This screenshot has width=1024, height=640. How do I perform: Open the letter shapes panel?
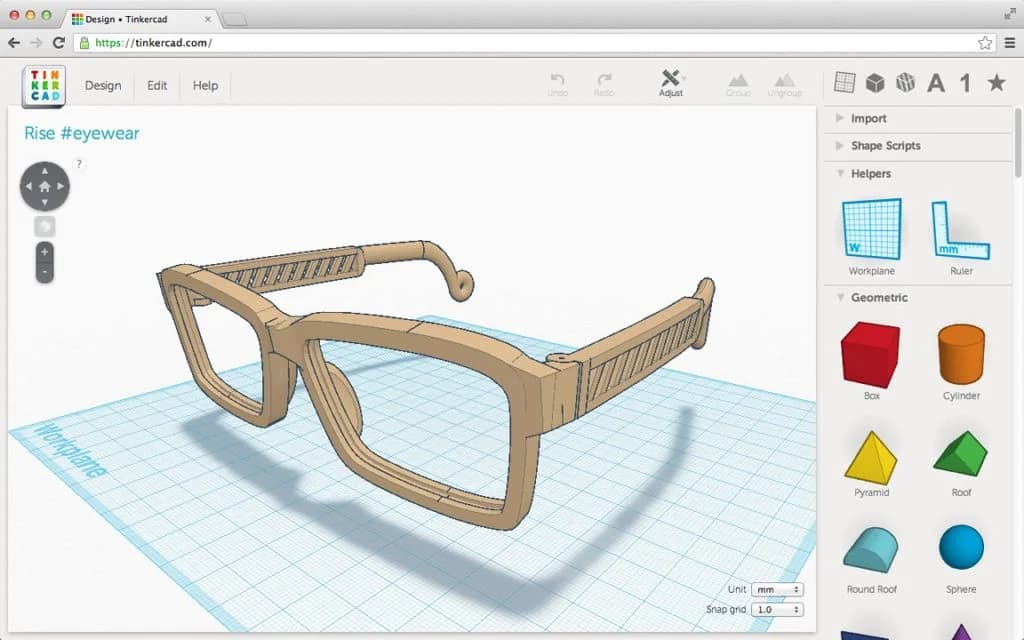click(x=935, y=85)
